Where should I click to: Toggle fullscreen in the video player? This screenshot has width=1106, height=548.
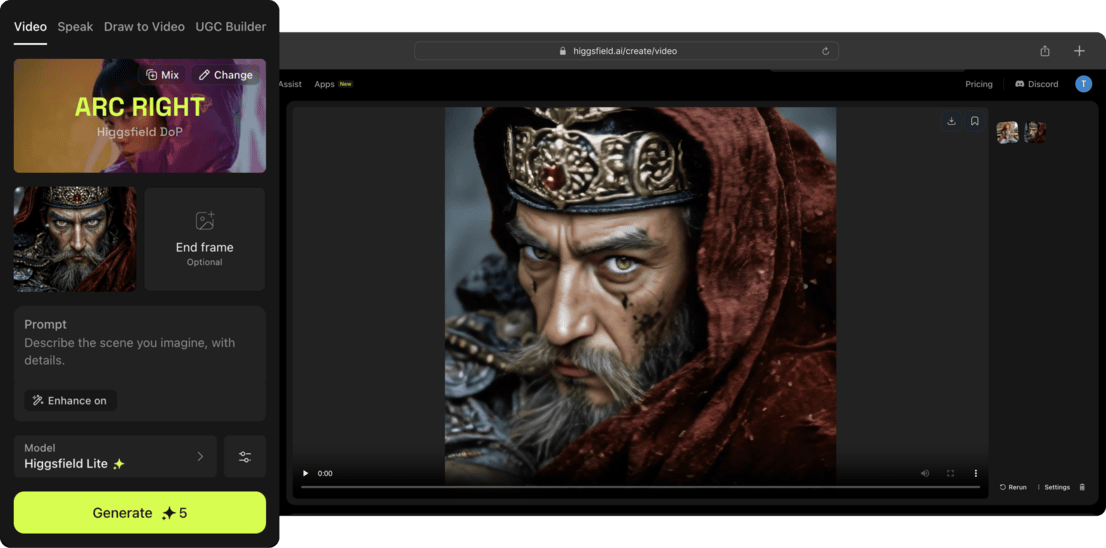click(950, 473)
